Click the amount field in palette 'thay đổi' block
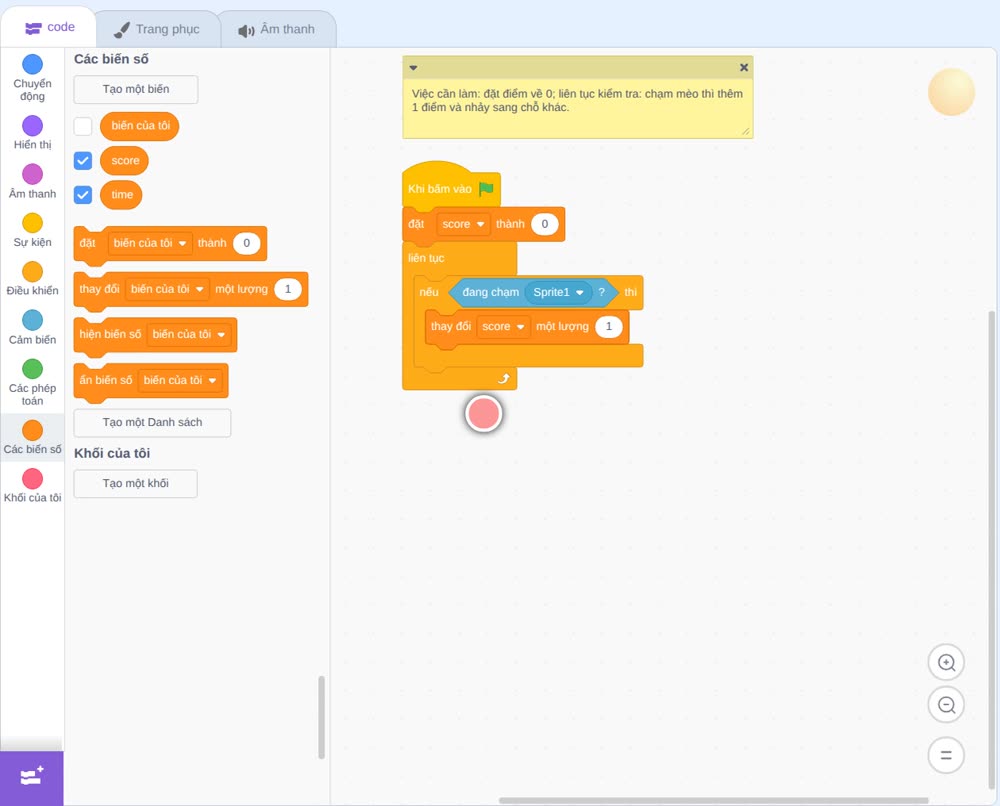1000x806 pixels. coord(288,289)
